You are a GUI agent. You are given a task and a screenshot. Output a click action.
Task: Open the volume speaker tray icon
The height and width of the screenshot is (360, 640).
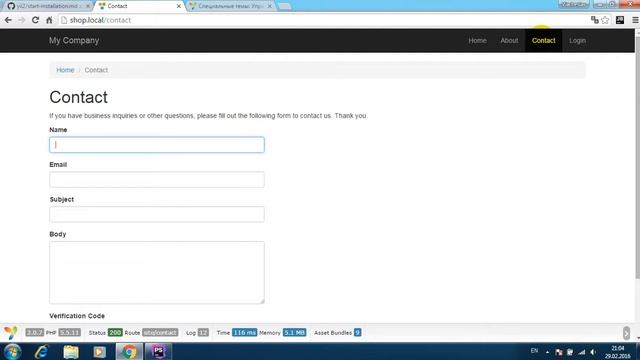tap(593, 352)
